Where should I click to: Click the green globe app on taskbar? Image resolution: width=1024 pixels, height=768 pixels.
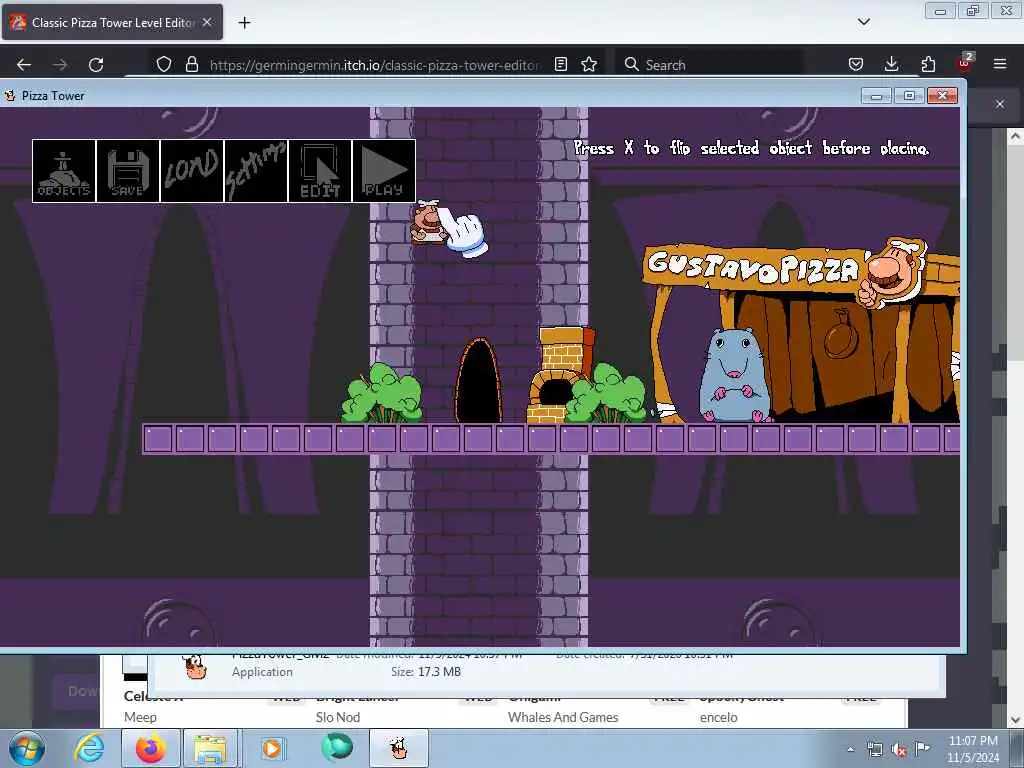337,748
